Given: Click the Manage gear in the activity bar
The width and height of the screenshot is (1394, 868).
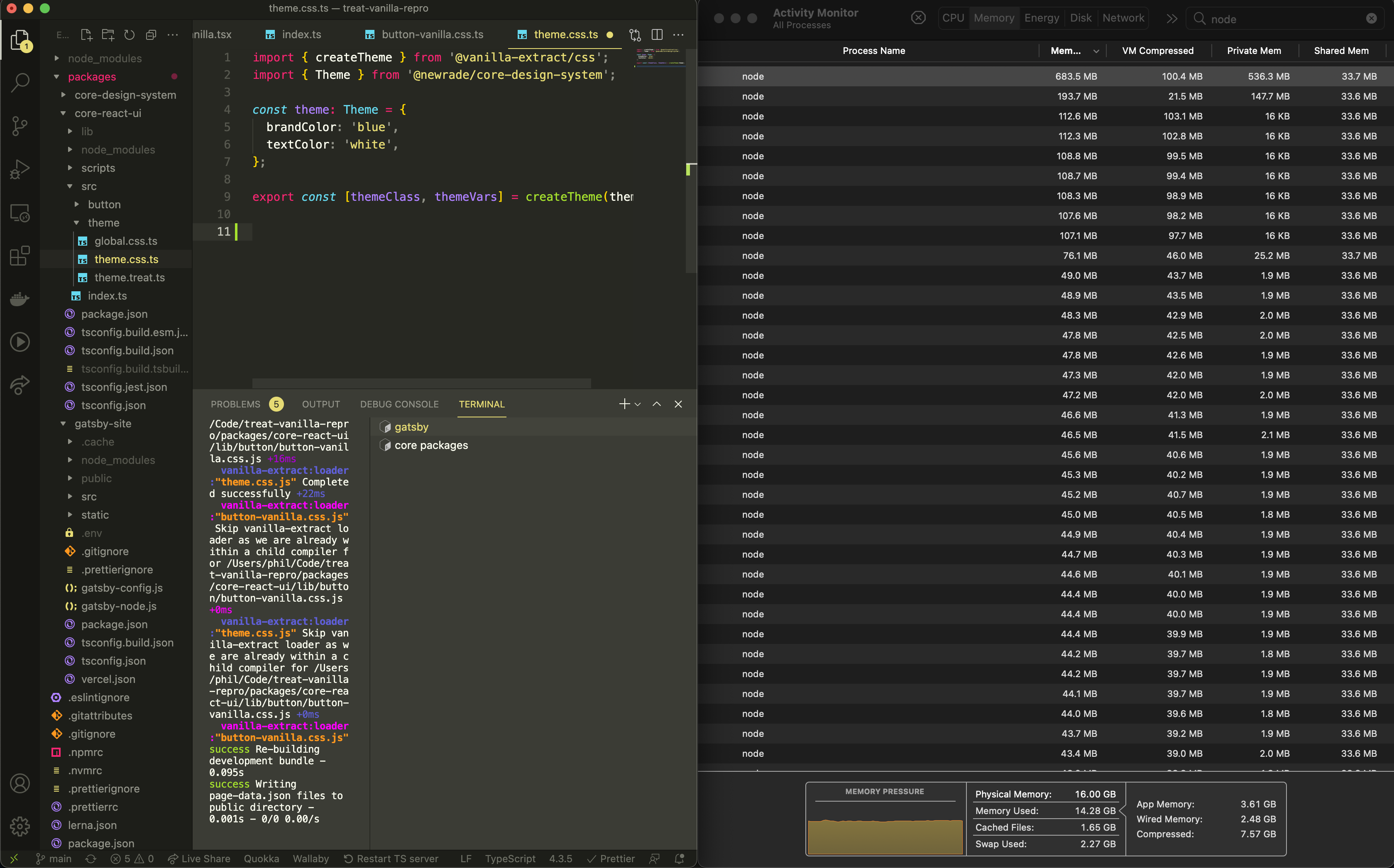Looking at the screenshot, I should click(x=20, y=827).
